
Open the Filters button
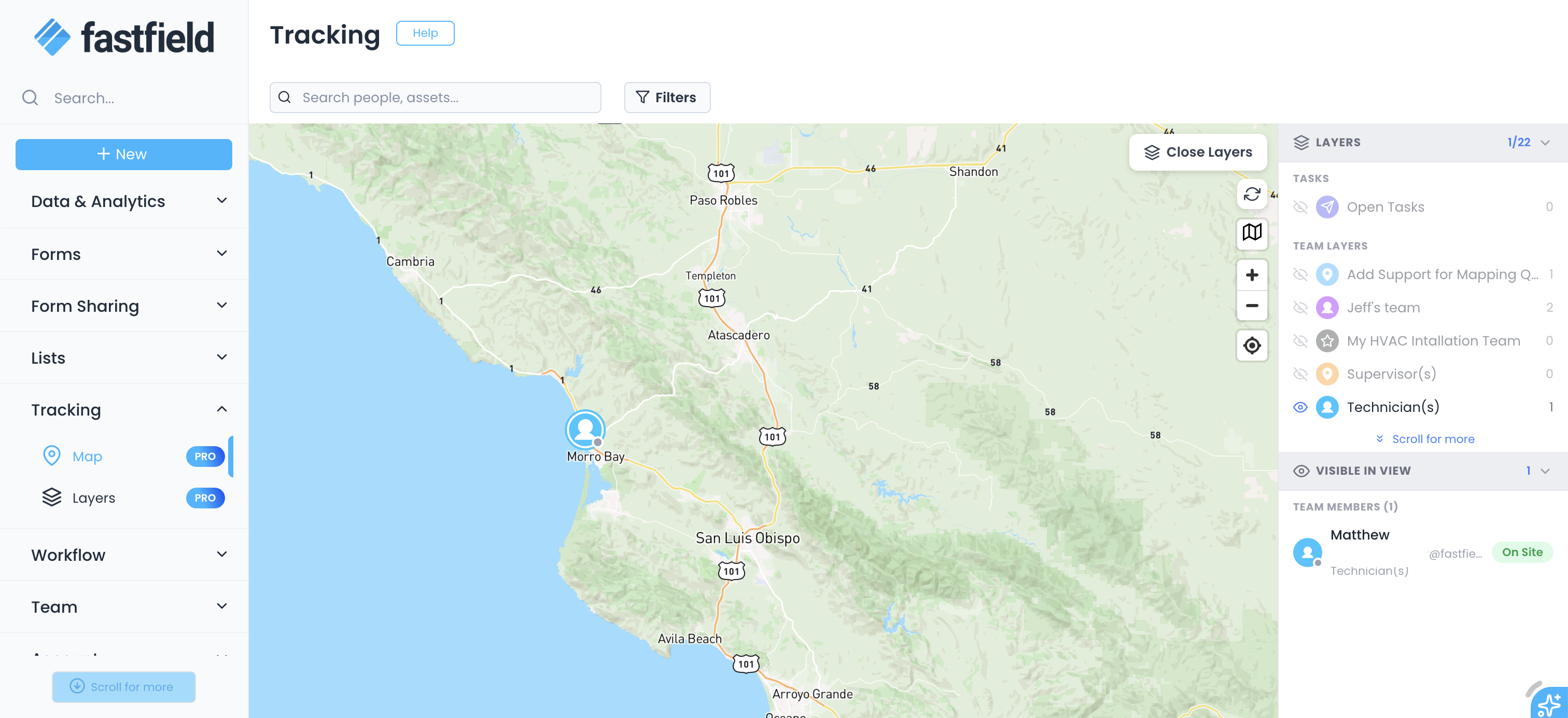click(x=666, y=98)
